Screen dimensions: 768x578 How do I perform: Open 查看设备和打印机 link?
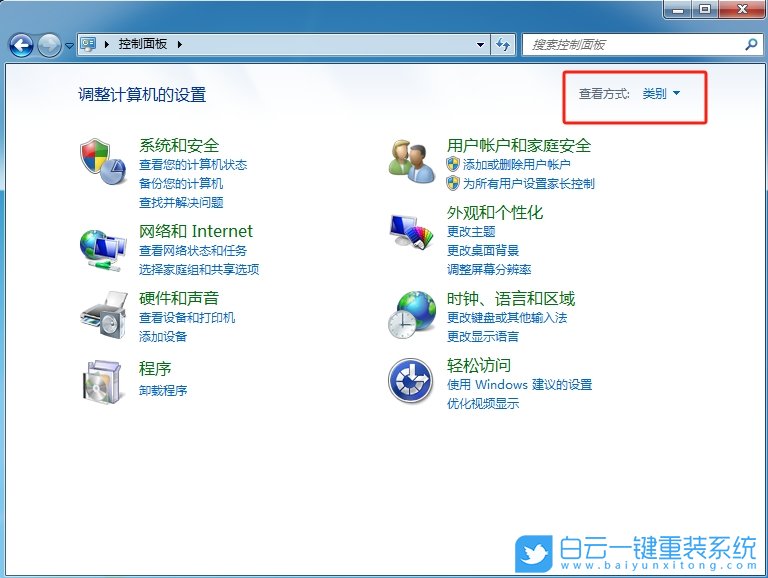point(187,318)
